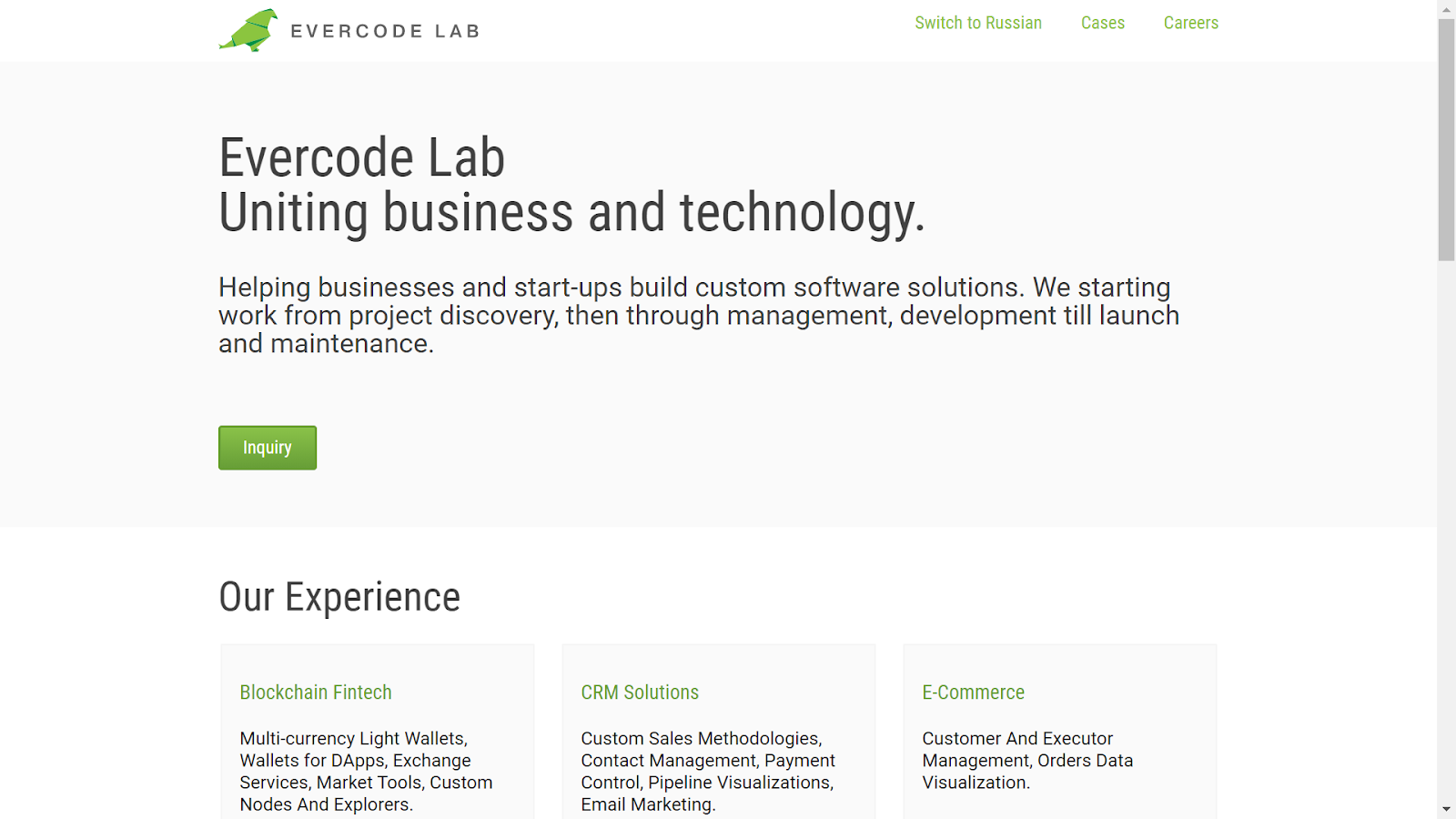Switch the site language to Russian
1456x819 pixels.
point(978,23)
